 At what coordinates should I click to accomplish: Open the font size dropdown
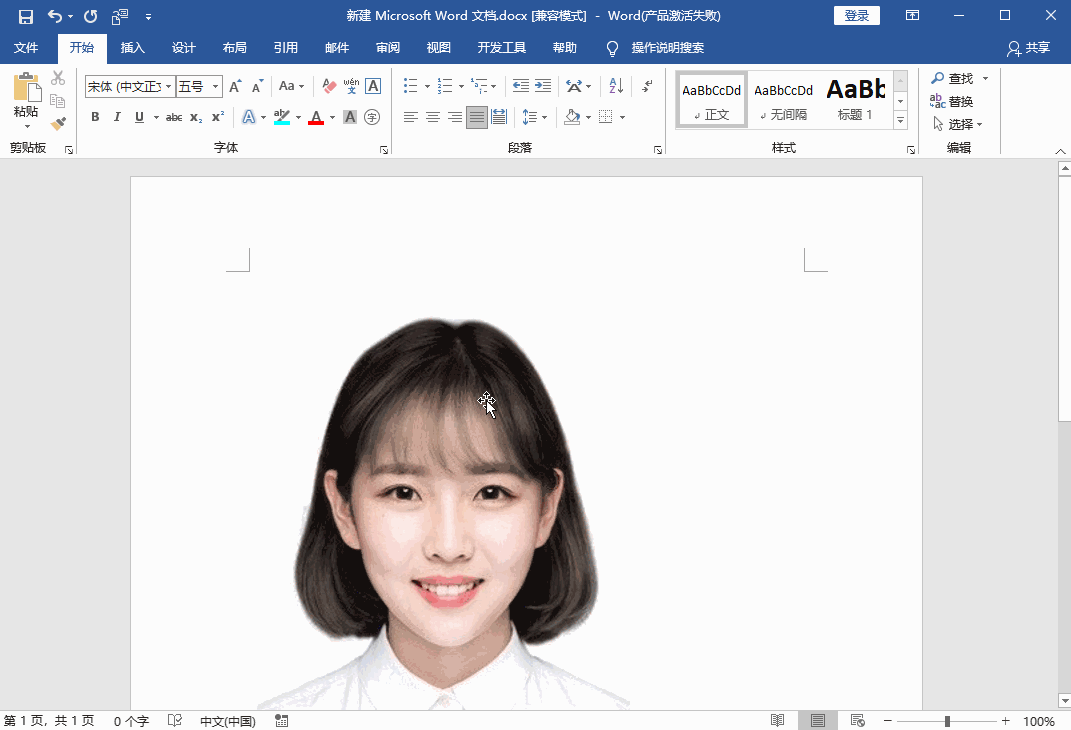[x=215, y=86]
